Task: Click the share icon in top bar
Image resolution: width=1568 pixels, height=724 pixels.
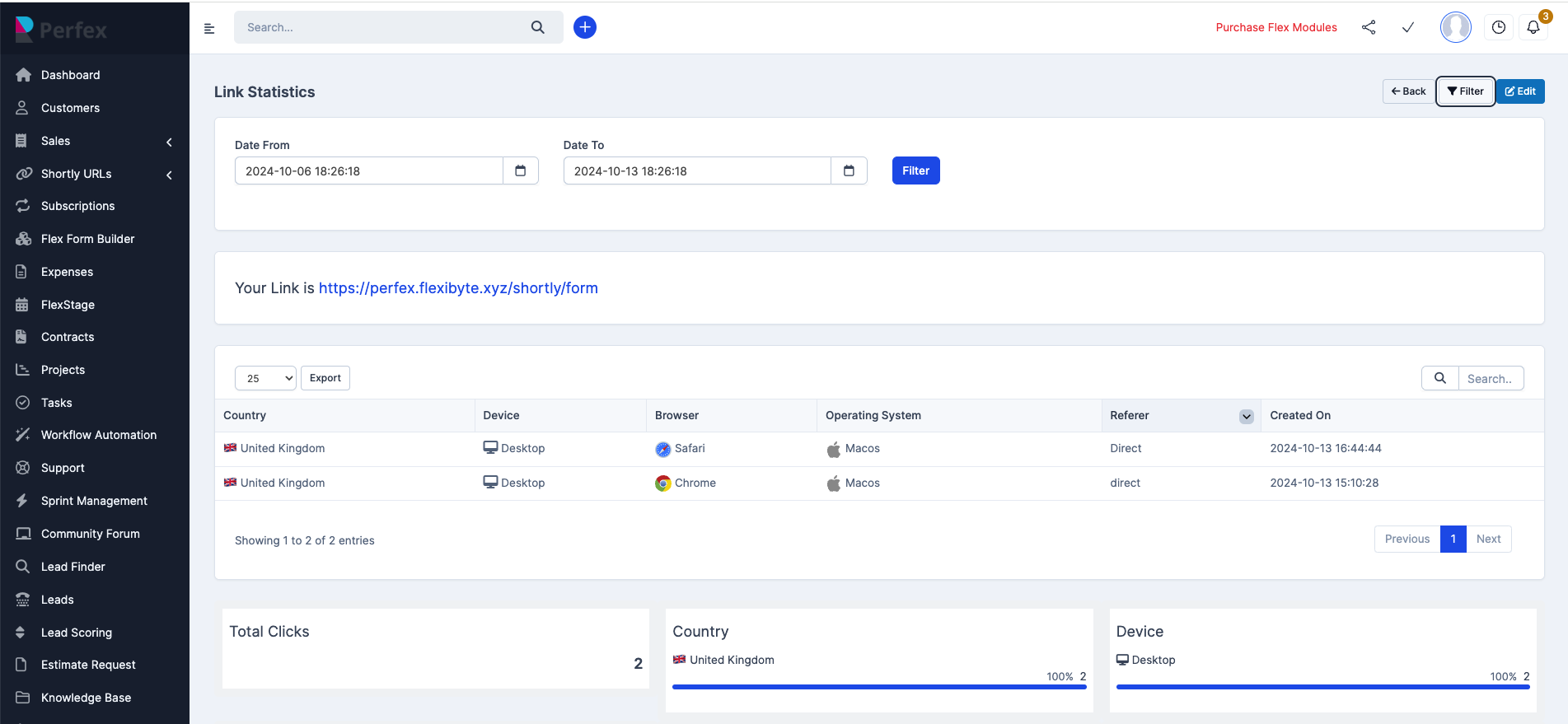Action: [x=1369, y=27]
